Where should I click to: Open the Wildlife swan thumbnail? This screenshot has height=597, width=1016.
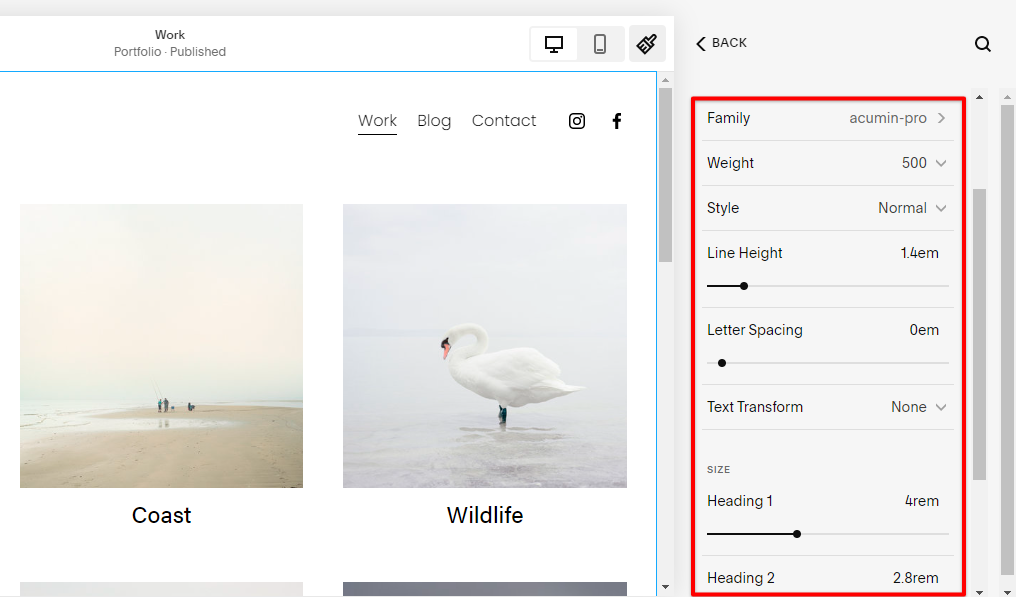[x=485, y=346]
